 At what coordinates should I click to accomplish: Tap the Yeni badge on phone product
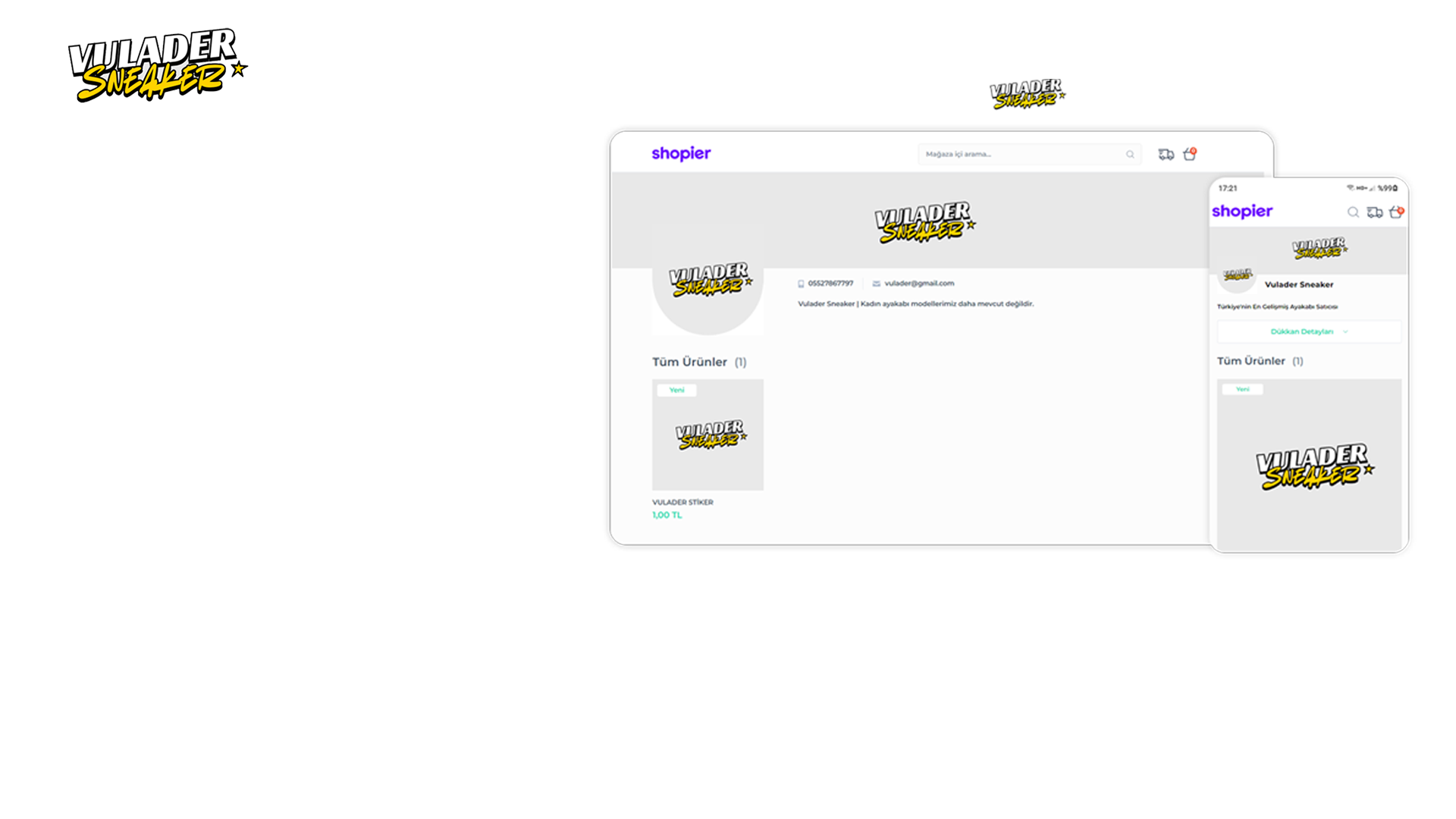(x=1242, y=389)
